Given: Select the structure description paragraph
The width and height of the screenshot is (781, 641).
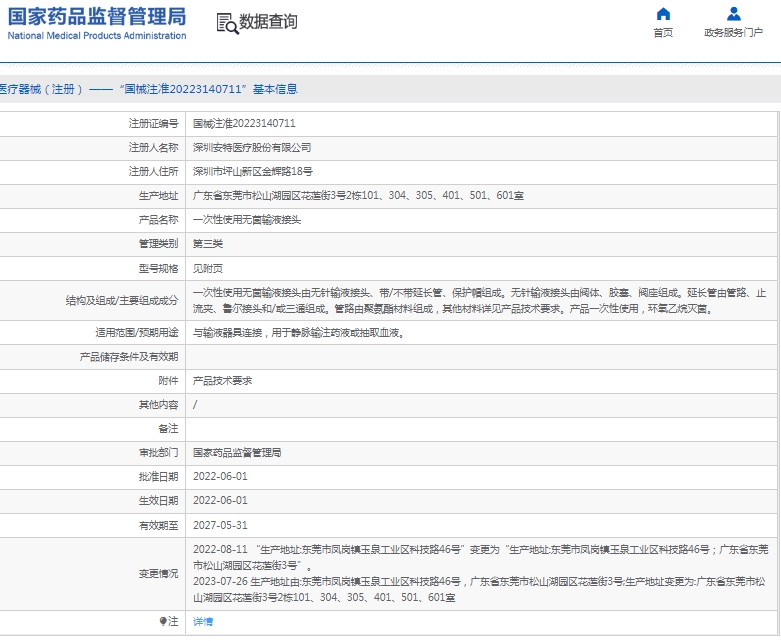Looking at the screenshot, I should click(x=479, y=301).
